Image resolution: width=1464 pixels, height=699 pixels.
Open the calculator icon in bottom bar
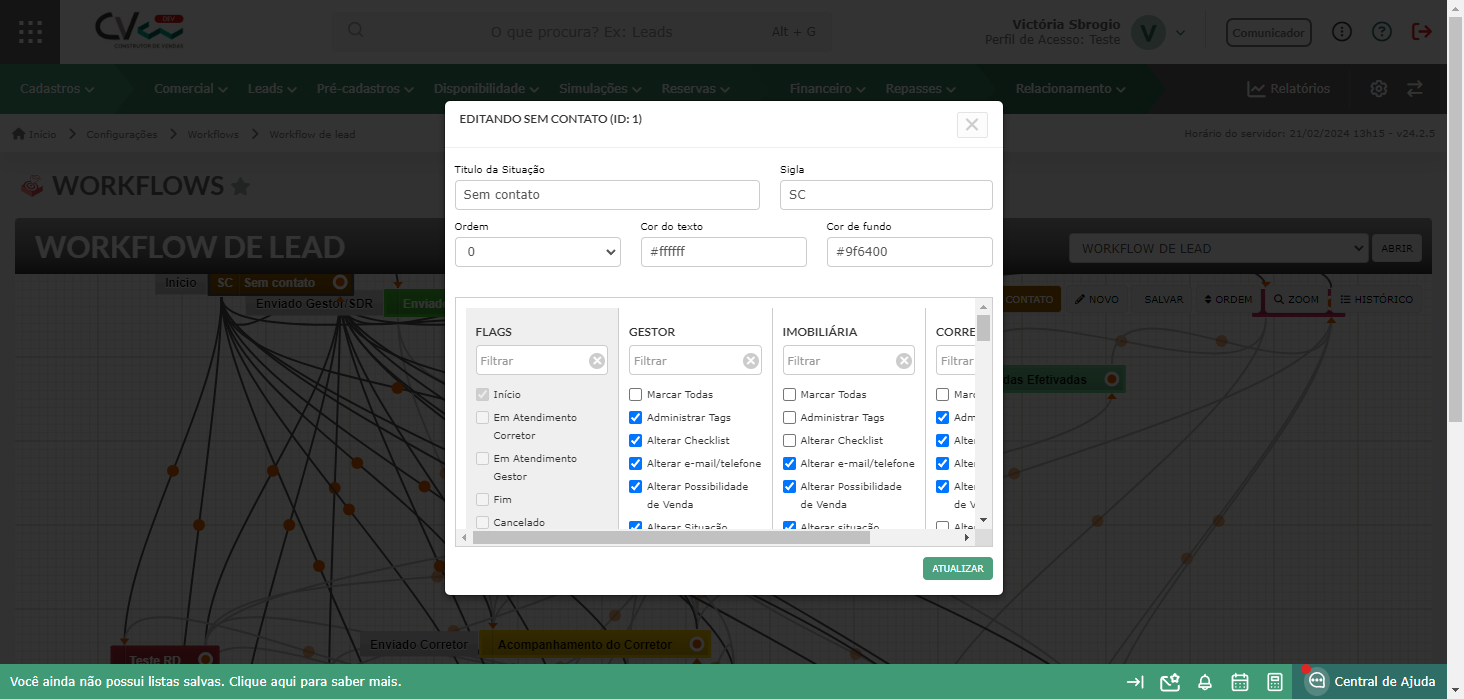(1275, 682)
